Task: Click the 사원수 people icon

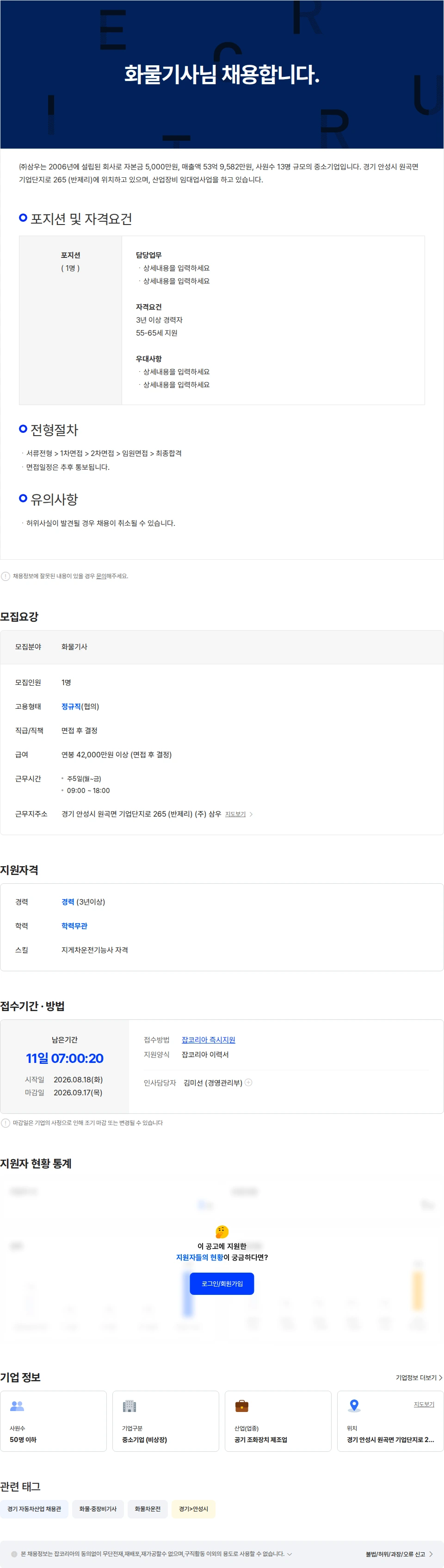Action: [x=17, y=1406]
